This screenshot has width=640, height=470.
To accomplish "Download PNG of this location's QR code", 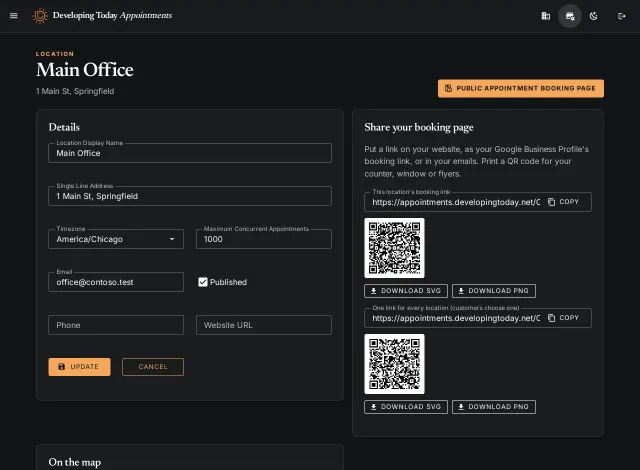I will click(x=494, y=291).
